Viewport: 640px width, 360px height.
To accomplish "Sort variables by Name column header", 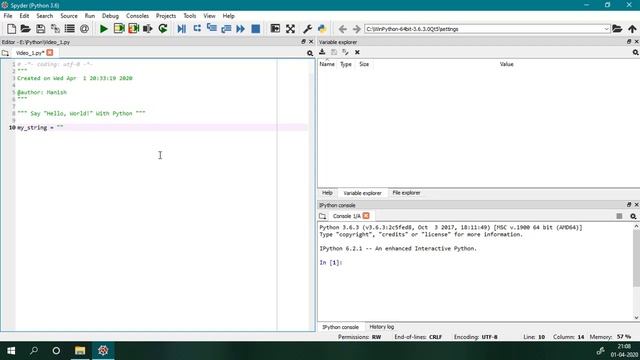I will pyautogui.click(x=327, y=64).
